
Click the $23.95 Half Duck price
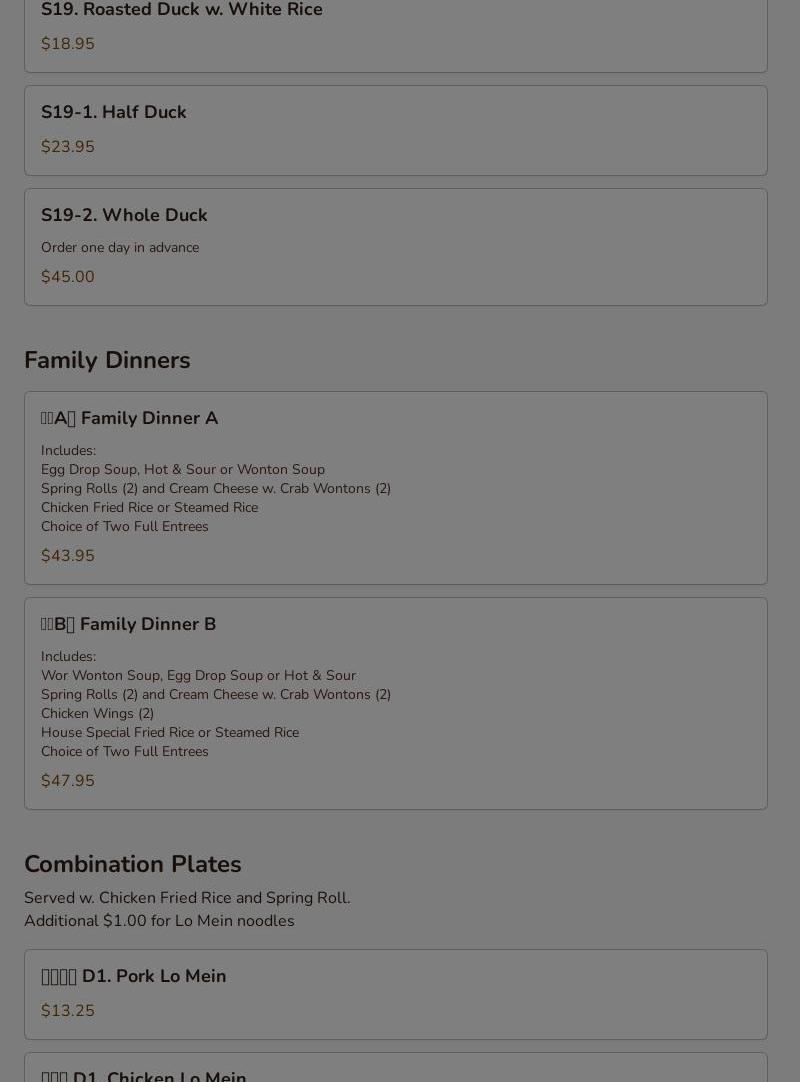point(68,146)
